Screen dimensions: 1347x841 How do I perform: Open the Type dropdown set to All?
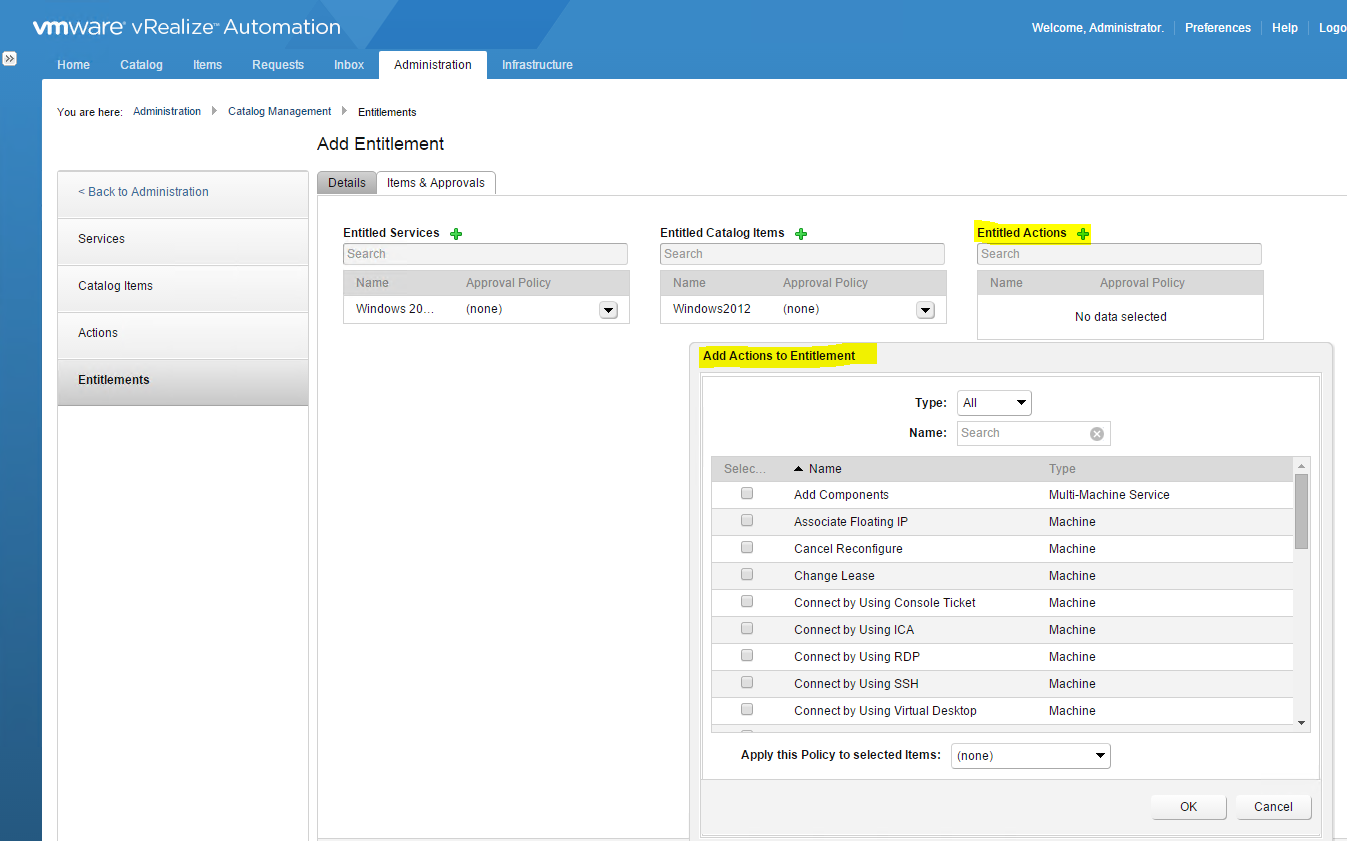tap(994, 403)
